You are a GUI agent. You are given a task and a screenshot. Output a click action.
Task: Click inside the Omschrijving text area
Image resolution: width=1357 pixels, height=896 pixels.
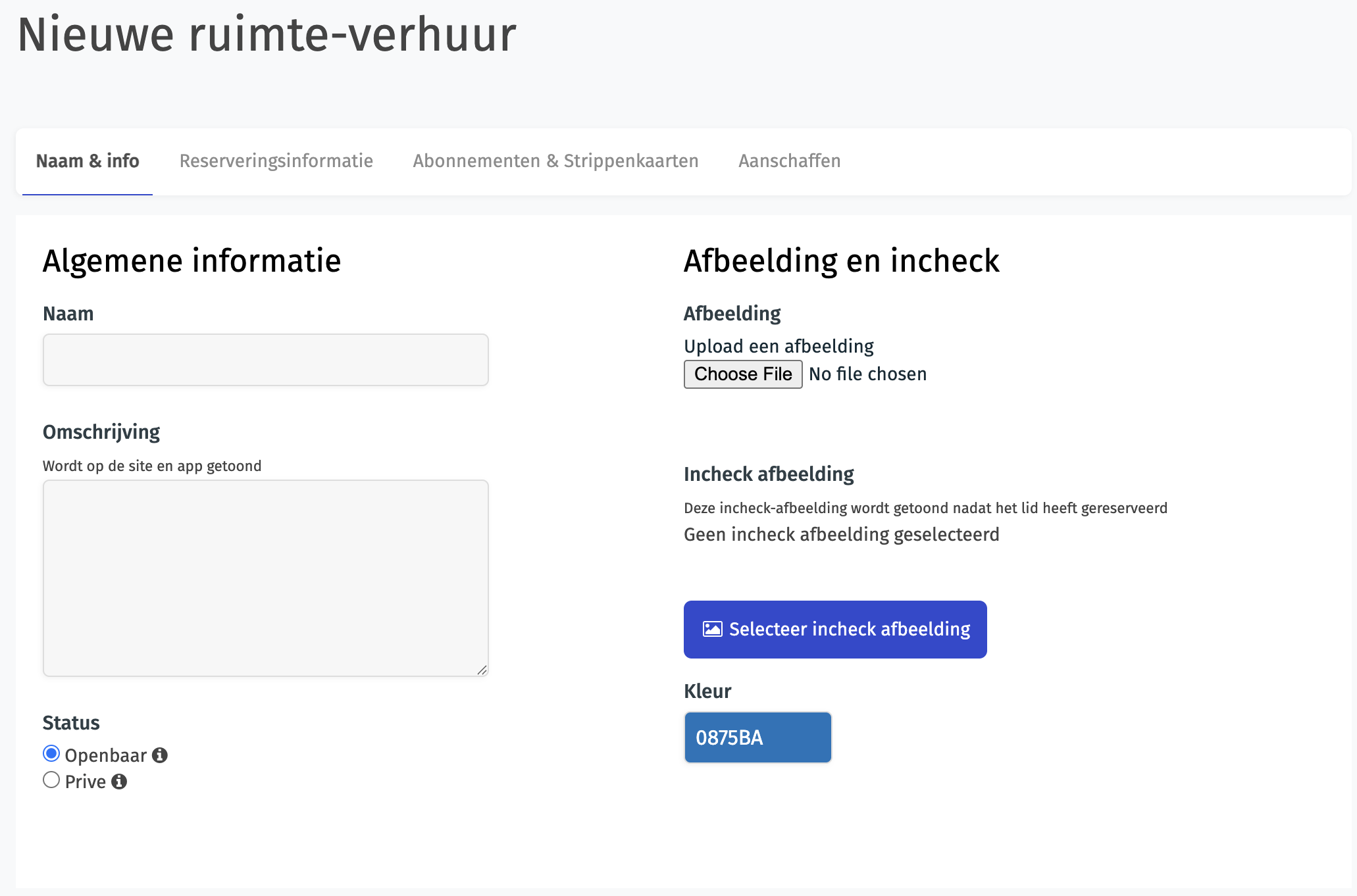pyautogui.click(x=266, y=578)
